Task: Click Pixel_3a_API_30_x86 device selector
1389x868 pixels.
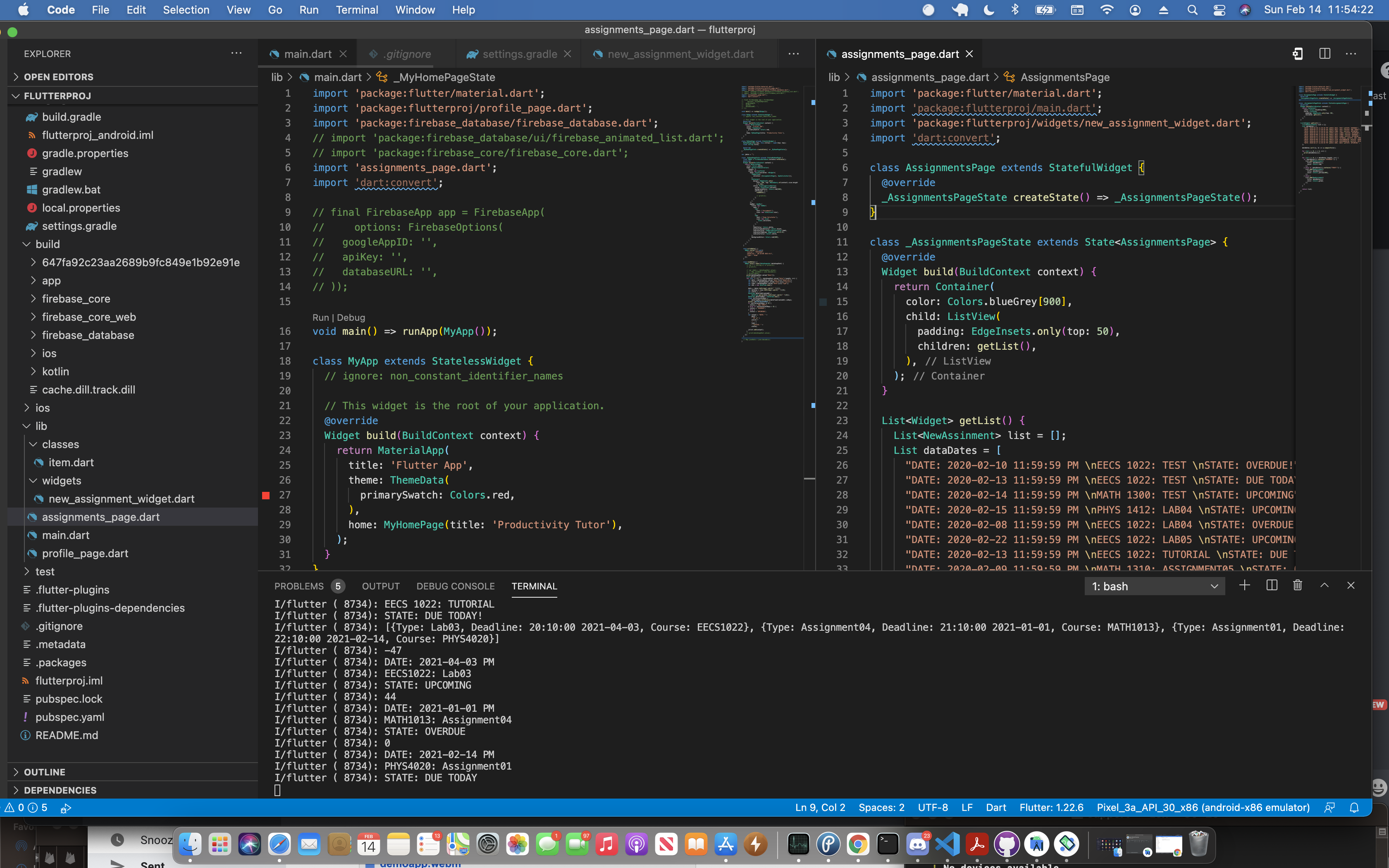Action: coord(1203,808)
